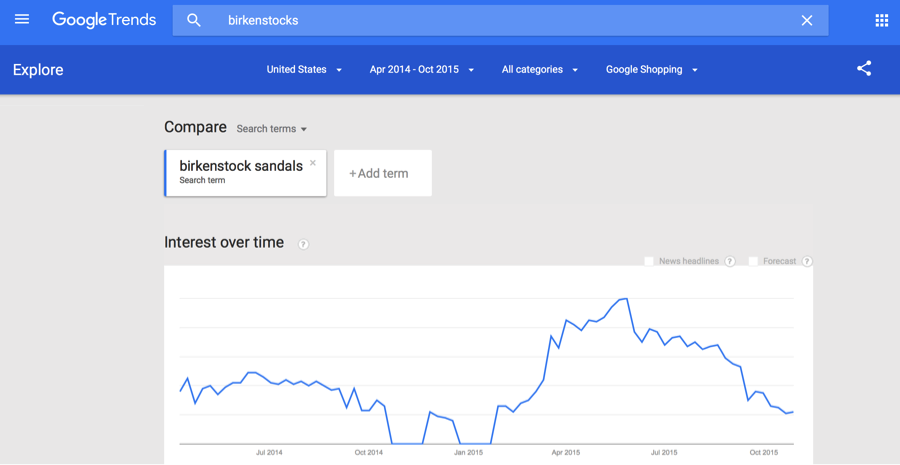This screenshot has width=900, height=465.
Task: Open help for Interest over time
Action: [304, 245]
